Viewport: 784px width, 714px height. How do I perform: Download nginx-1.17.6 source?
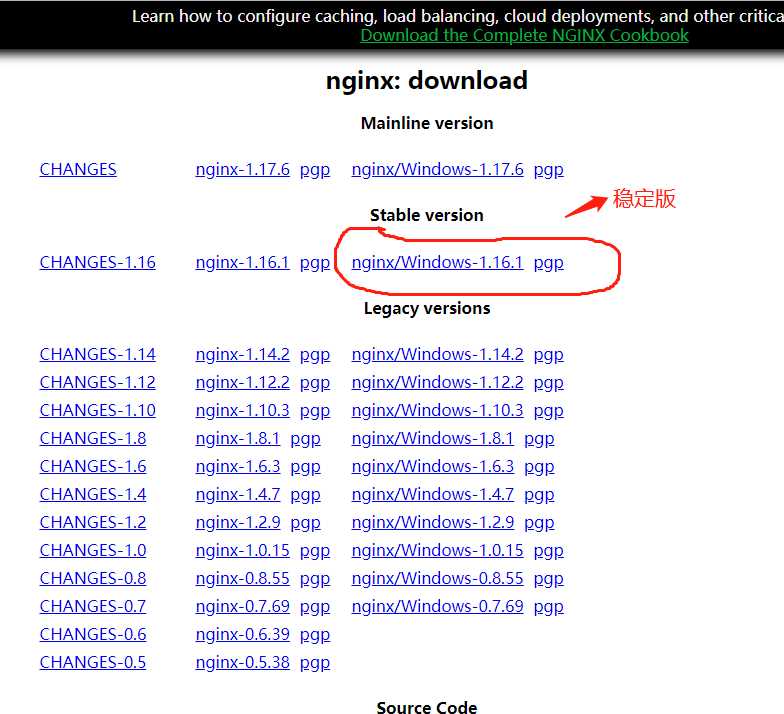[242, 170]
